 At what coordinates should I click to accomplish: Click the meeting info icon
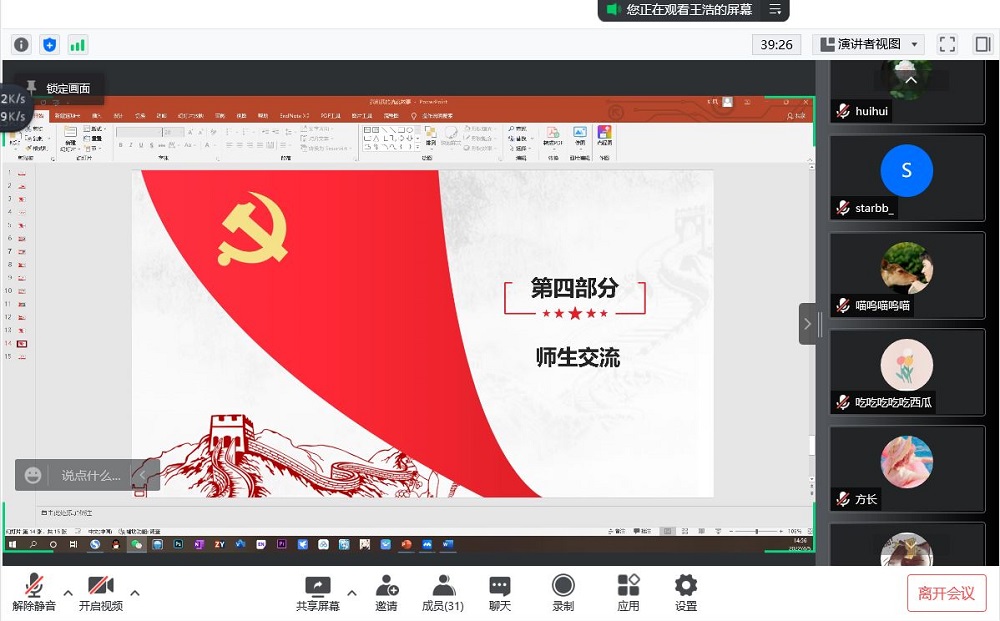(x=21, y=44)
